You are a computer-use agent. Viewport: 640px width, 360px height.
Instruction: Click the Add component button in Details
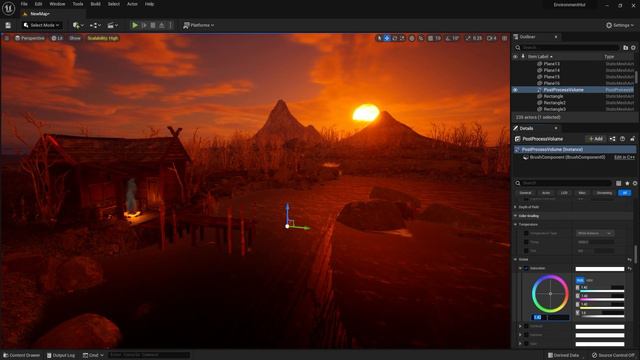pyautogui.click(x=596, y=139)
